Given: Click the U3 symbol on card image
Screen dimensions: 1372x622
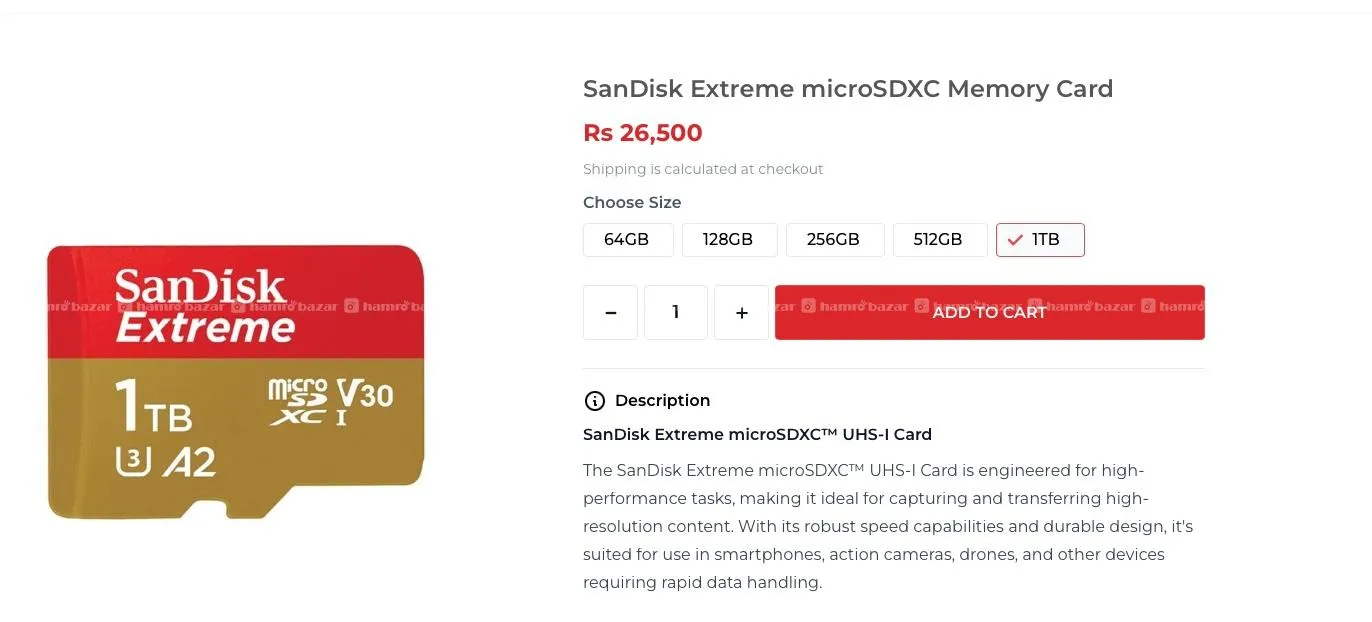Looking at the screenshot, I should [134, 461].
